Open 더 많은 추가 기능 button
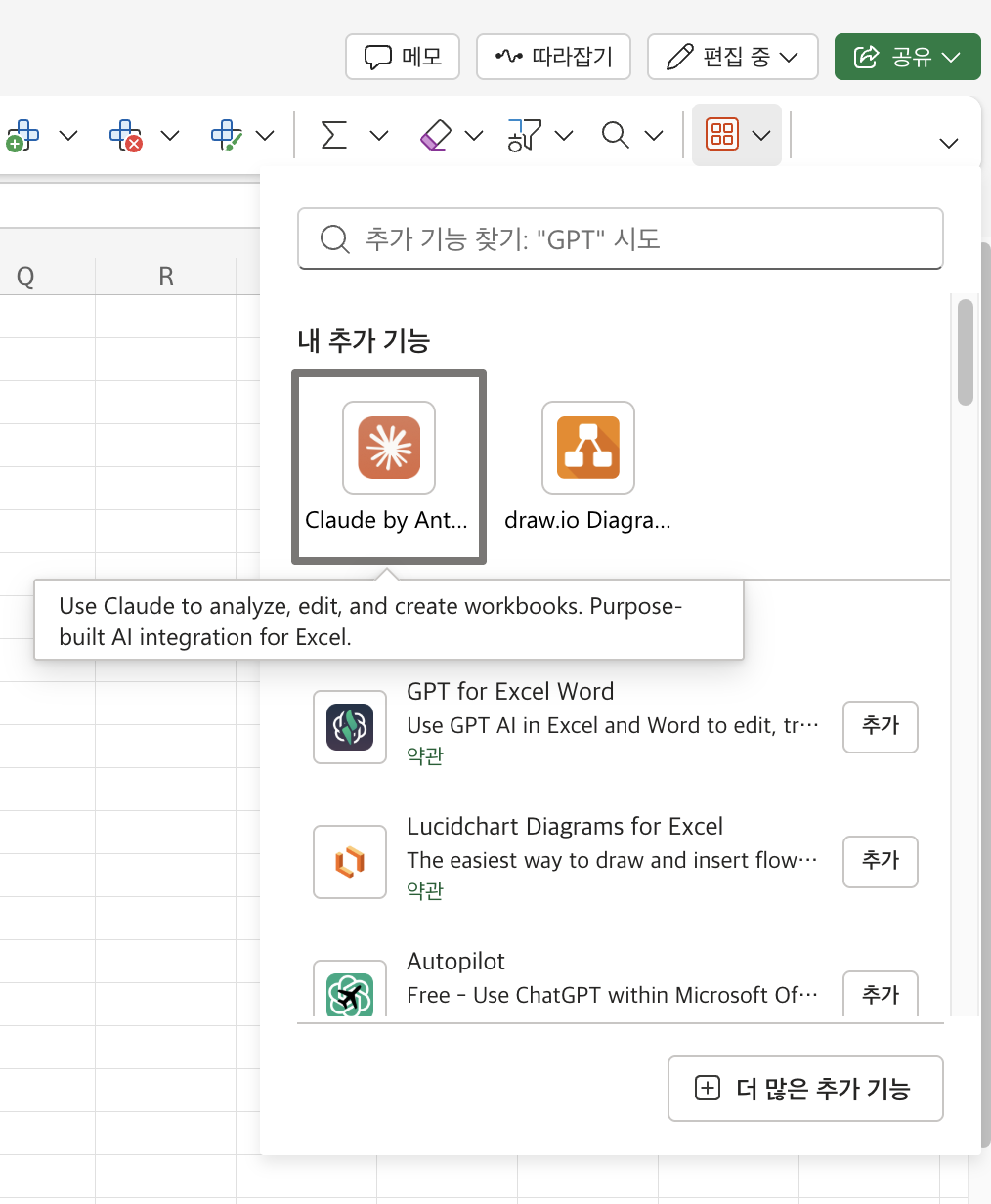Screen dimensions: 991x1204 coord(805,1089)
